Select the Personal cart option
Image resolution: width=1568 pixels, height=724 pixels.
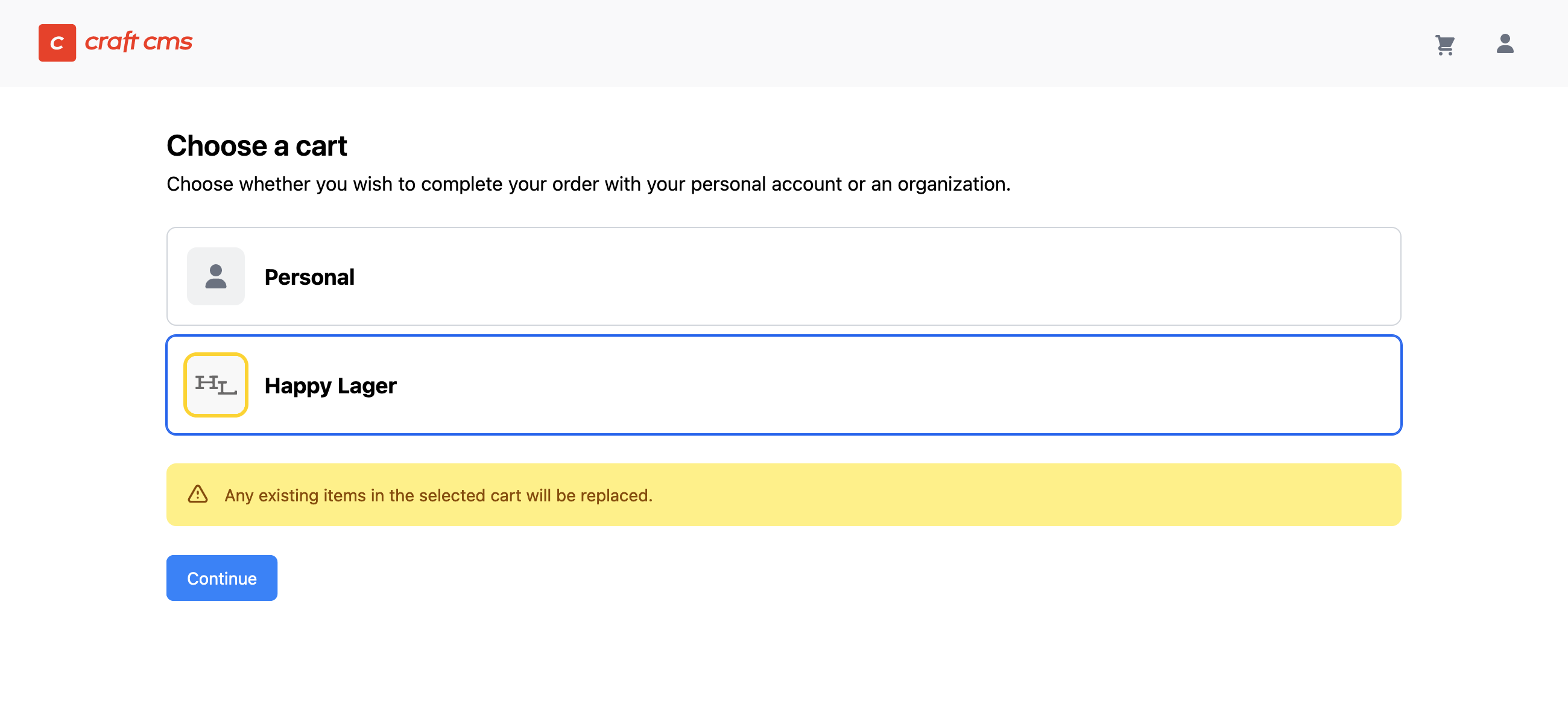pos(783,276)
